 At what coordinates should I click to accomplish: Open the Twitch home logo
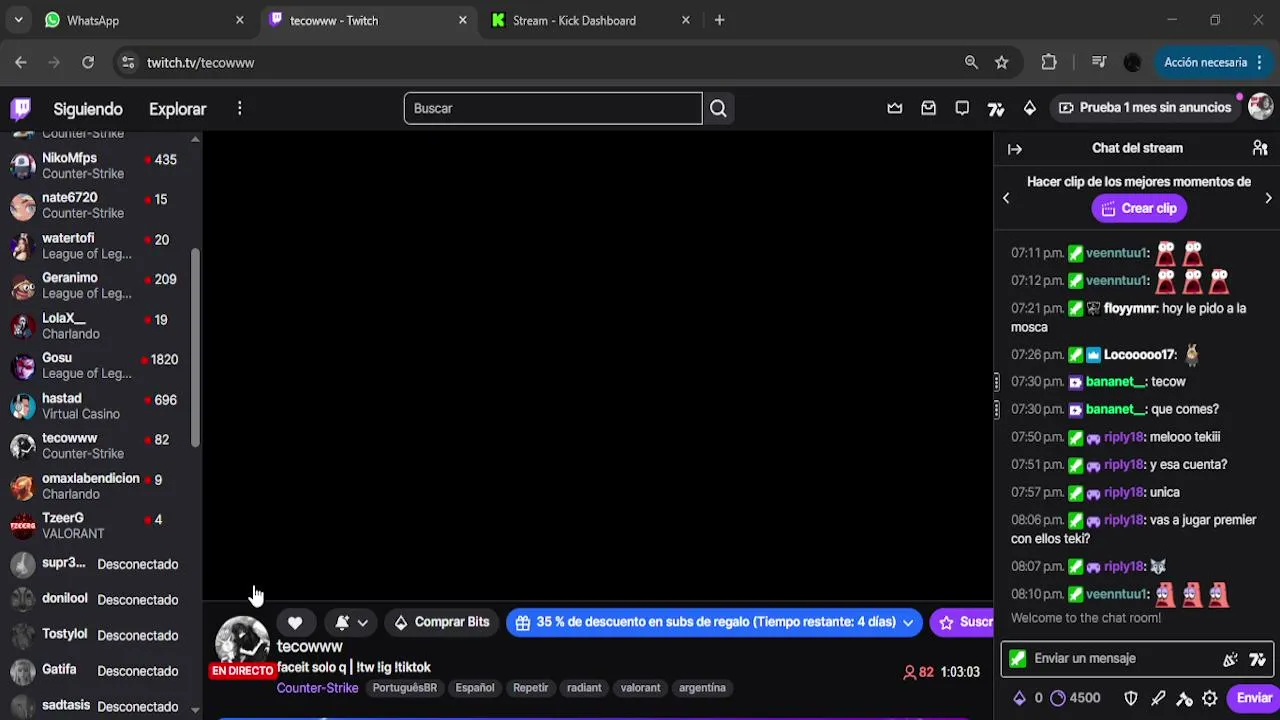point(21,108)
